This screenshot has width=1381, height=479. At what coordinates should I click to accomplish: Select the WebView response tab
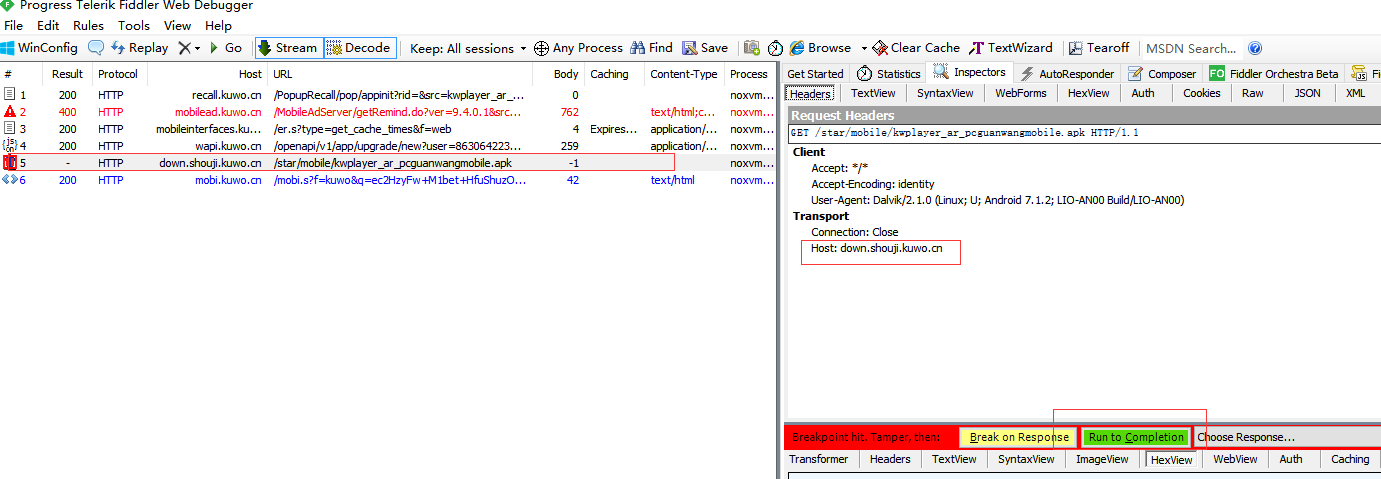[1235, 459]
